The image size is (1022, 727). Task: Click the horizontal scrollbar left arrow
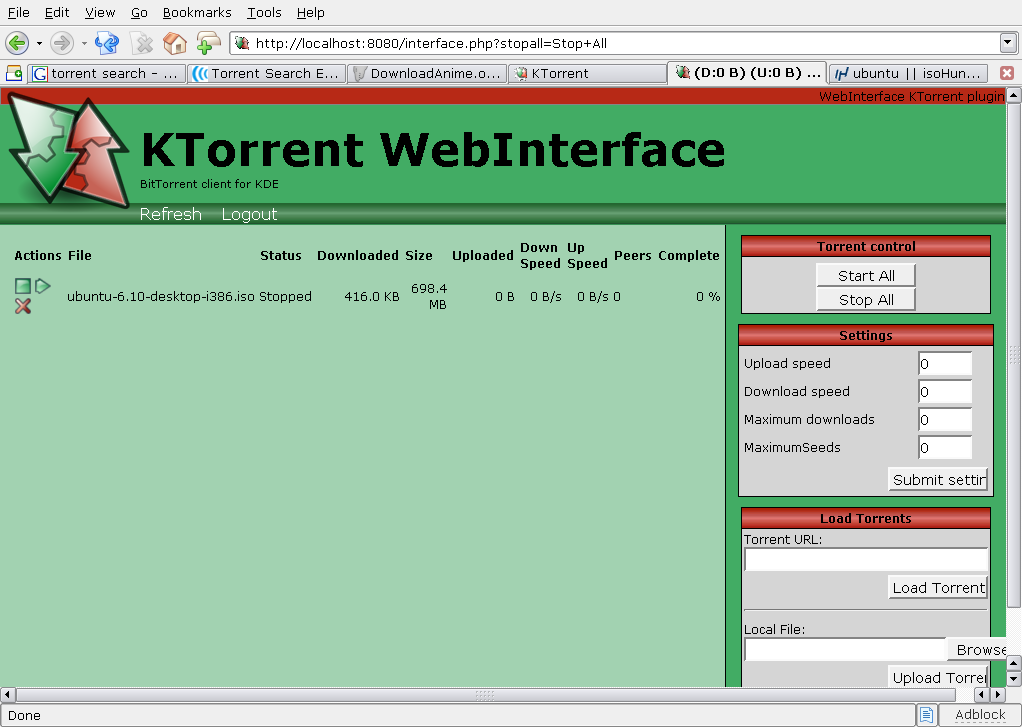point(8,695)
